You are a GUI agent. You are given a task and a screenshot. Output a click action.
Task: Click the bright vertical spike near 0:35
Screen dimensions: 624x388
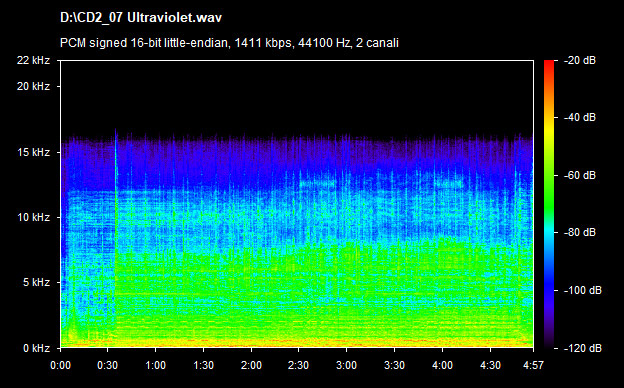[x=116, y=239]
